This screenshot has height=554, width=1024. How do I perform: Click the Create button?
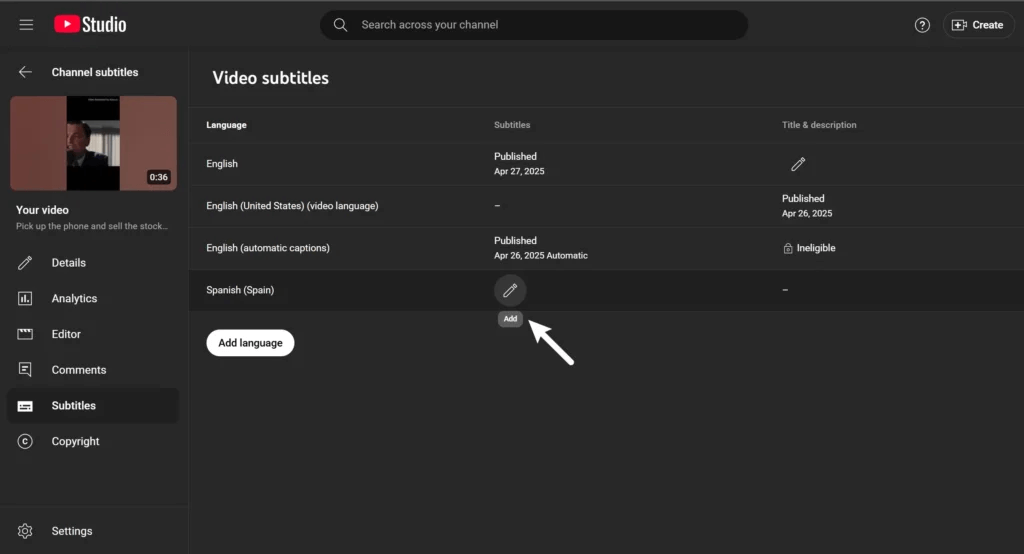point(978,25)
